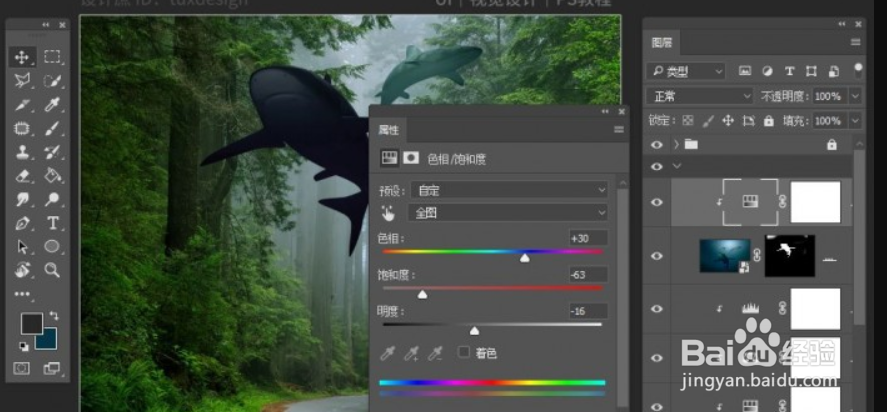
Task: Filter layers by smart object kind
Action: (834, 71)
